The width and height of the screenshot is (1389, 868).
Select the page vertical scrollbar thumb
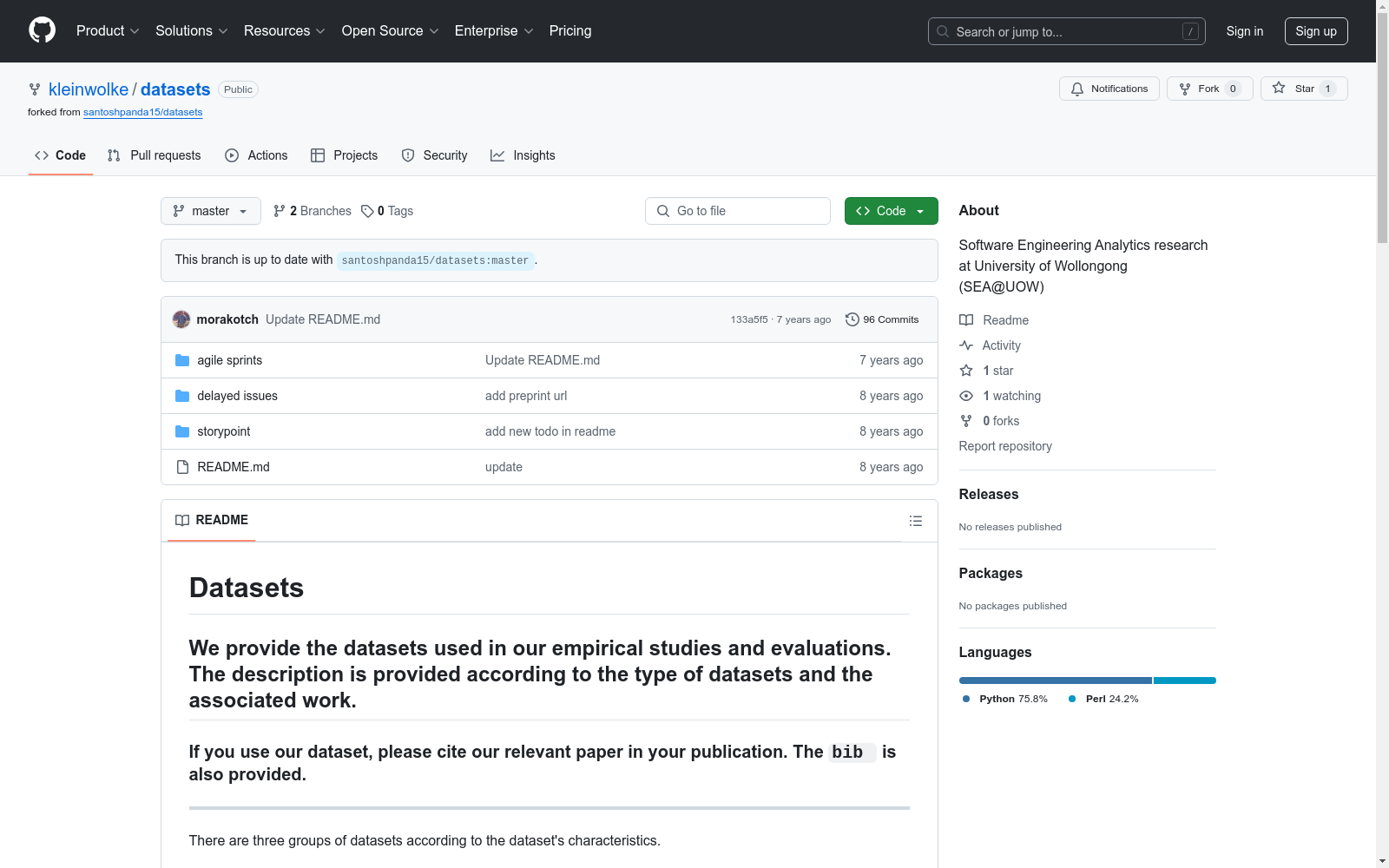(1382, 128)
